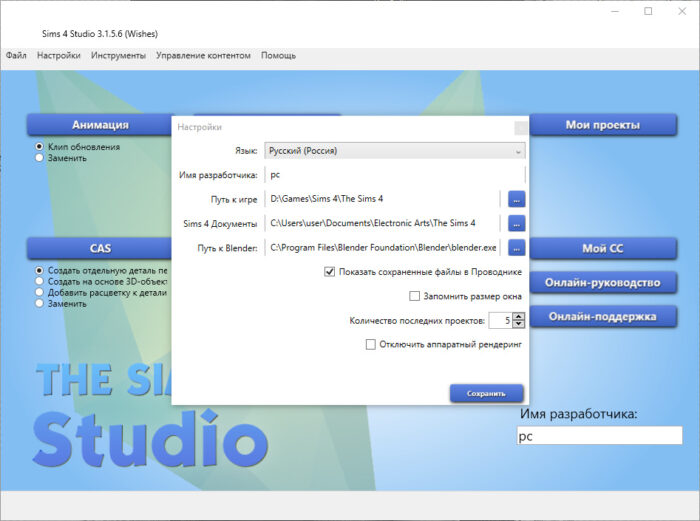Open Онлайн-руководство
The width and height of the screenshot is (700, 521).
[603, 283]
